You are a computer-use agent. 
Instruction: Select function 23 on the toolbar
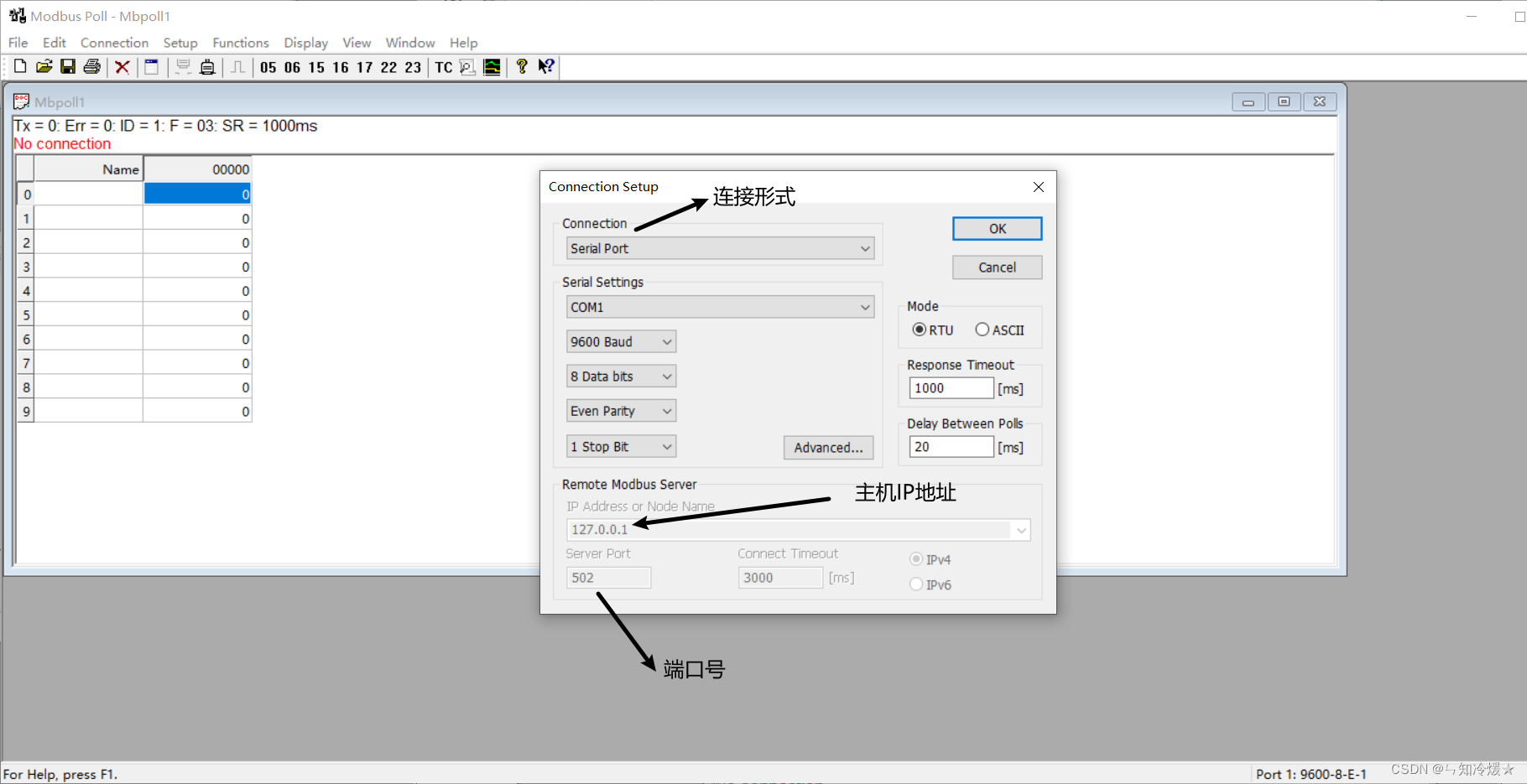point(413,67)
